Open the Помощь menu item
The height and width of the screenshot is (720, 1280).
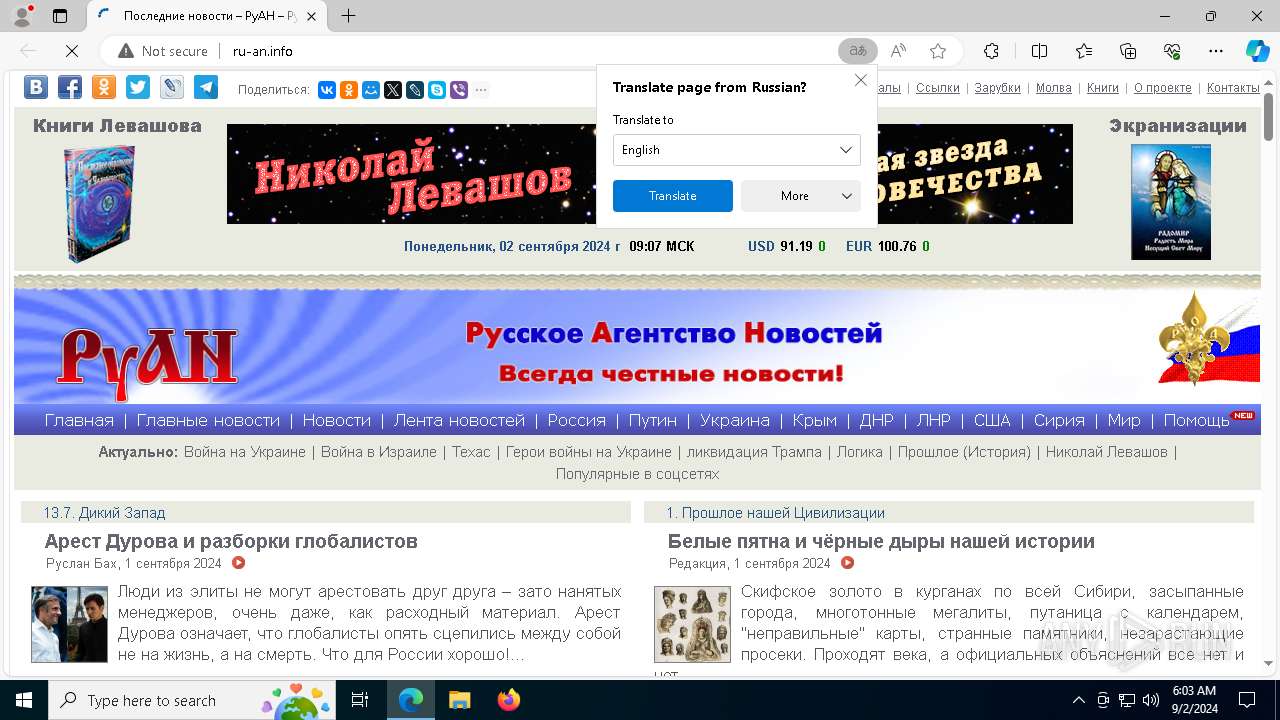point(1197,420)
